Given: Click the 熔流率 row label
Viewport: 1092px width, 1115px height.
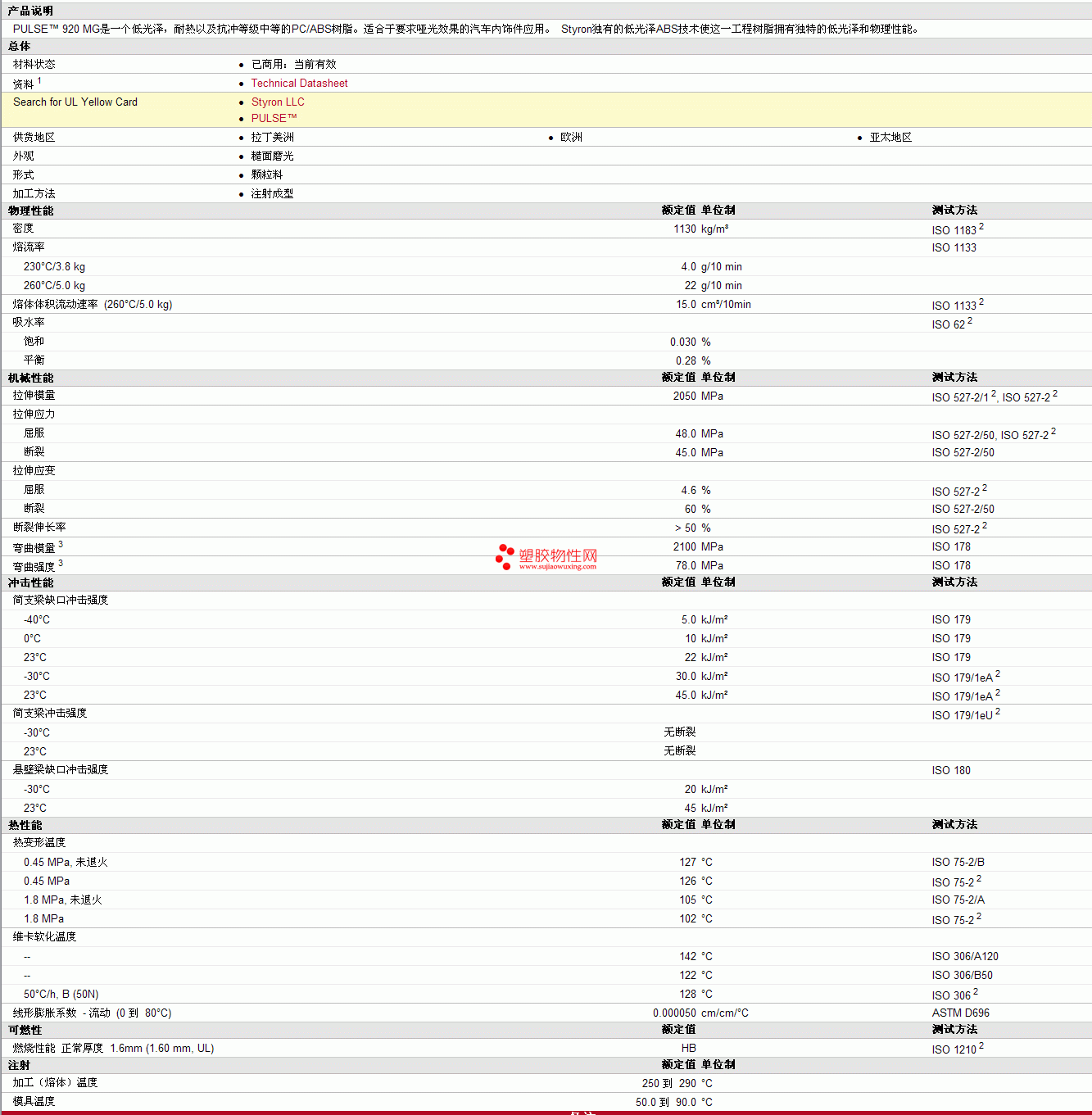Looking at the screenshot, I should (x=29, y=247).
